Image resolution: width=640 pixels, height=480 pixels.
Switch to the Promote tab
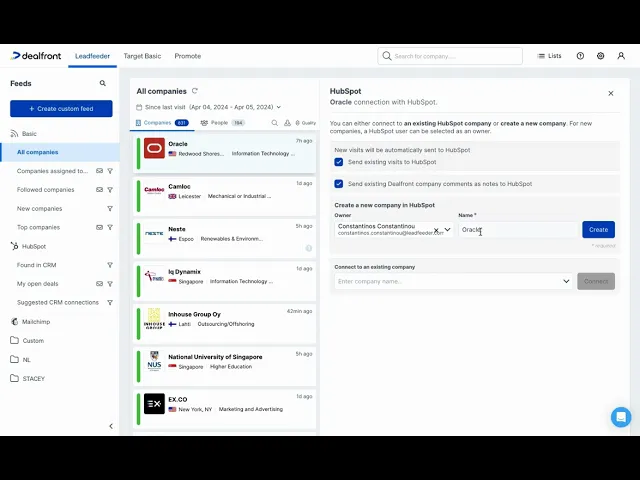pyautogui.click(x=188, y=56)
